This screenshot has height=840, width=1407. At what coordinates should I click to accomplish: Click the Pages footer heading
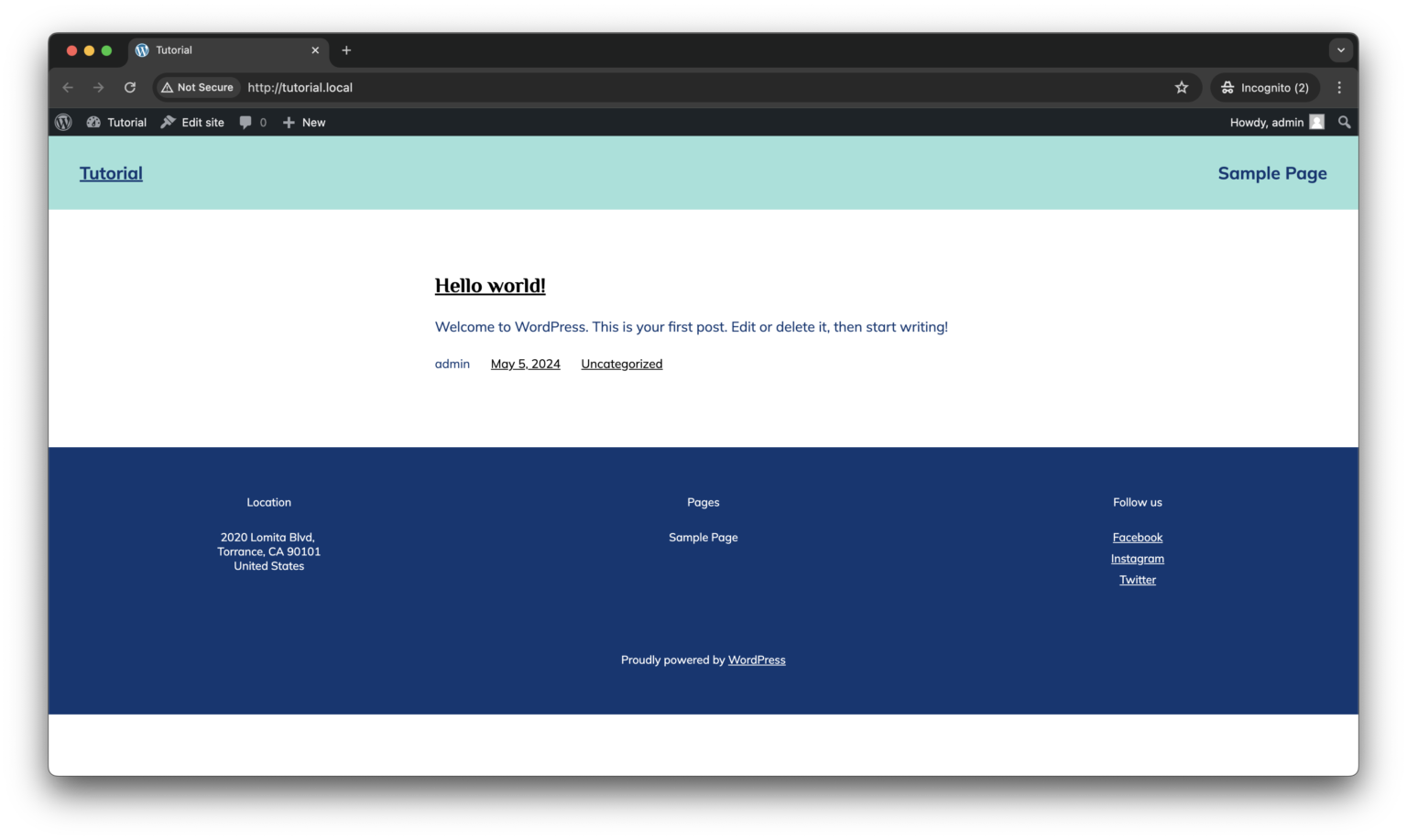pyautogui.click(x=703, y=502)
